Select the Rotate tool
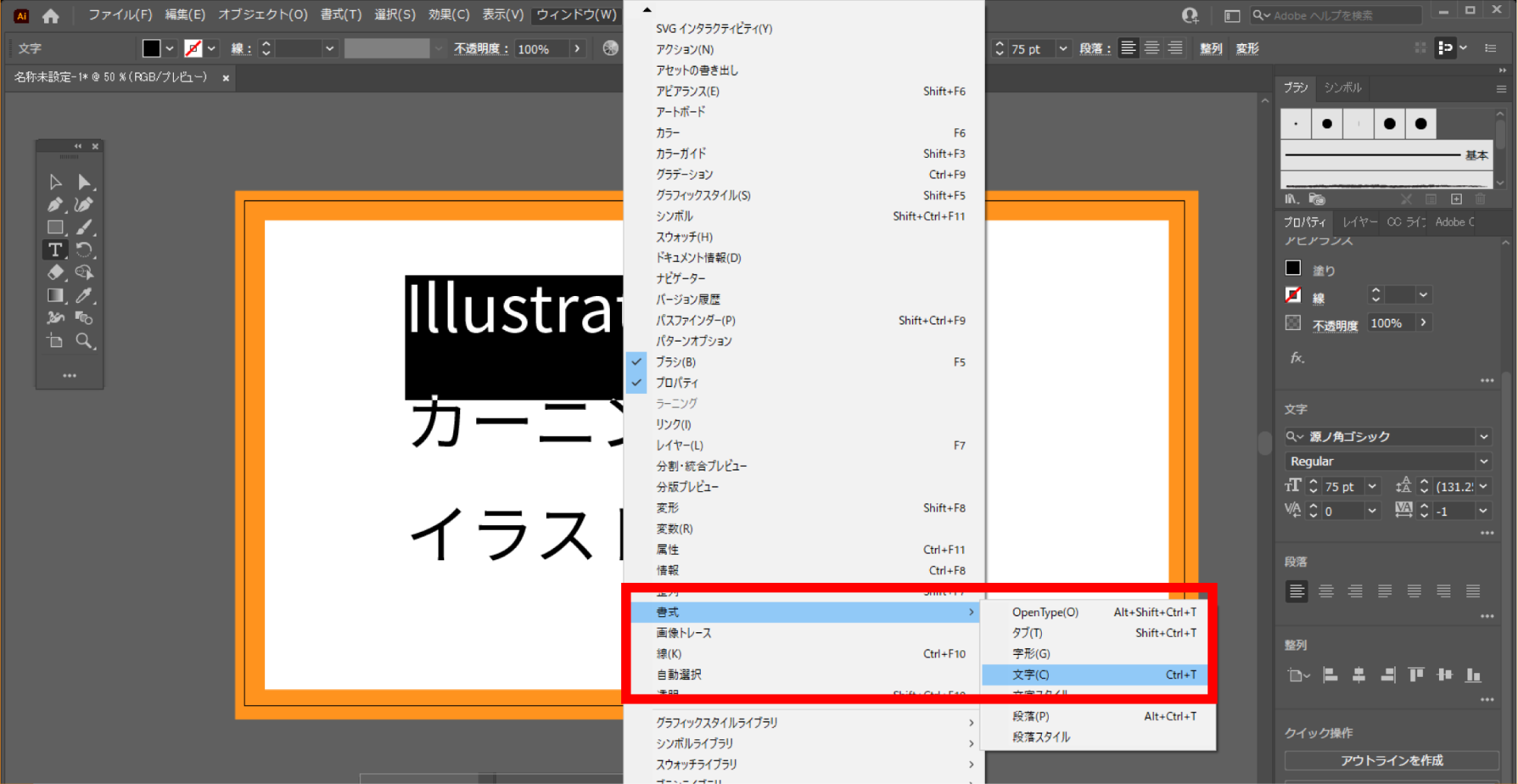The width and height of the screenshot is (1518, 784). 84,250
